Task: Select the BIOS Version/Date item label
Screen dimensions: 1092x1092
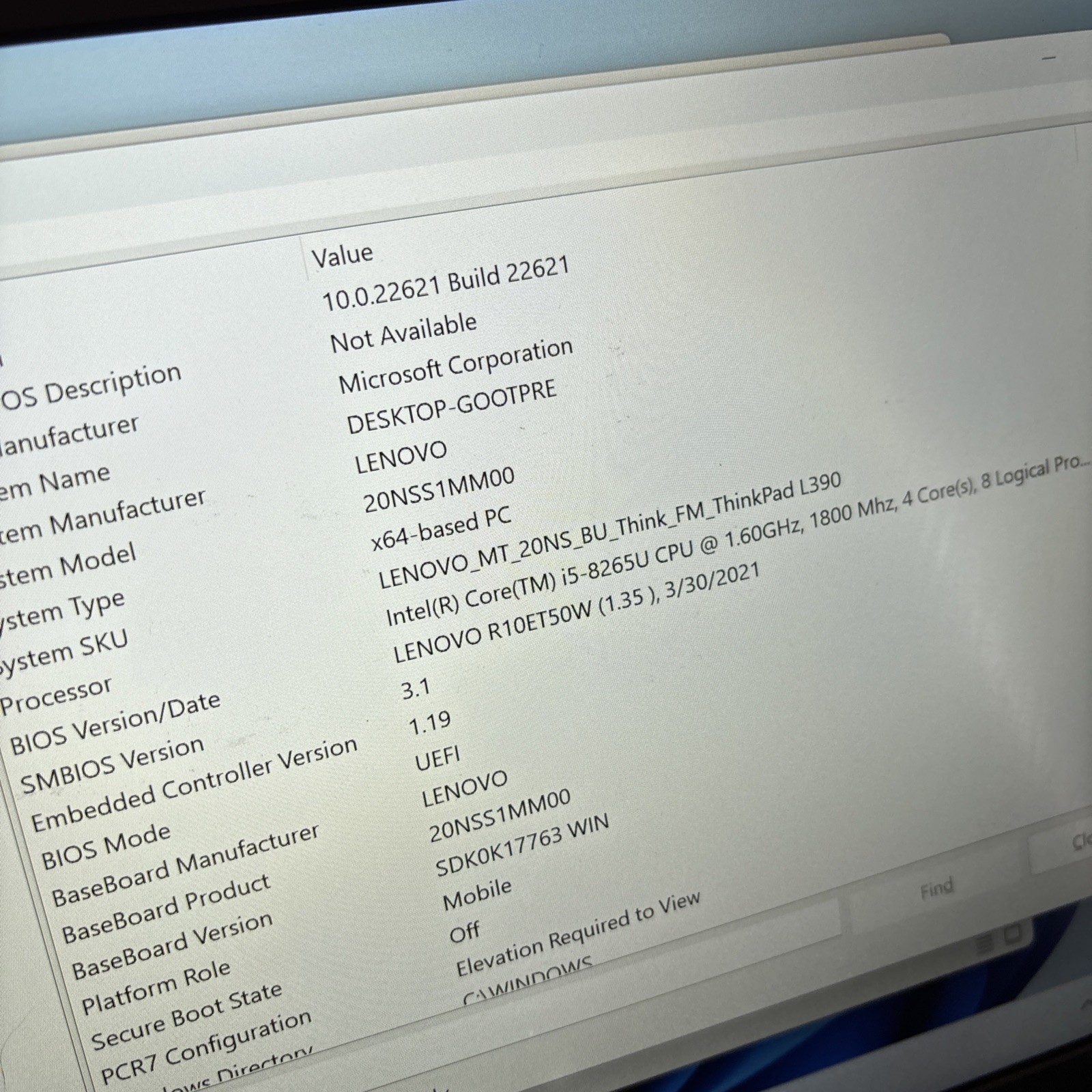Action: click(115, 723)
